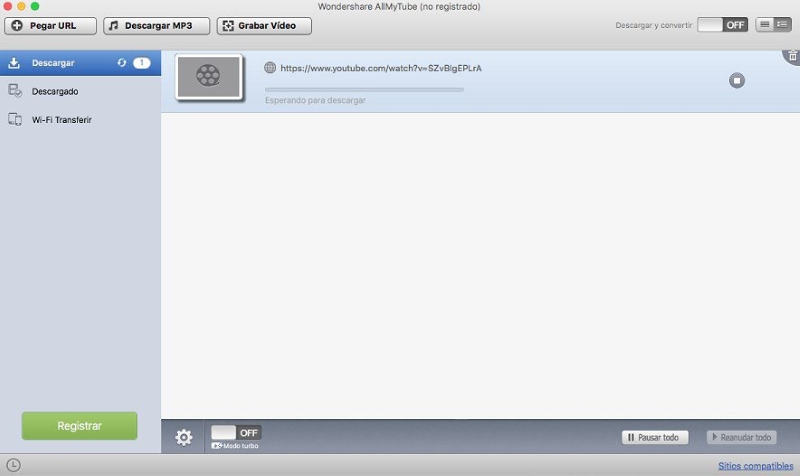The height and width of the screenshot is (476, 800).
Task: Click the yellow minimize window button
Action: pos(21,6)
